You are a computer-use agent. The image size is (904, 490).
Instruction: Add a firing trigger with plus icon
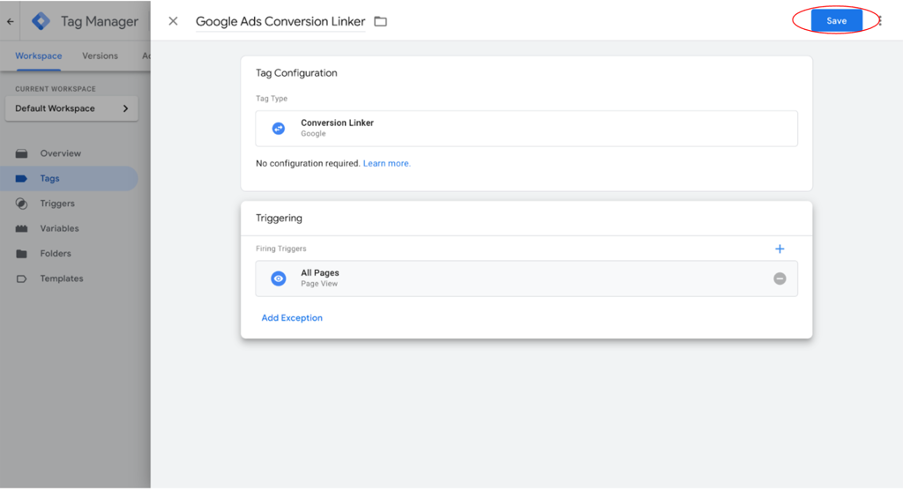[780, 249]
